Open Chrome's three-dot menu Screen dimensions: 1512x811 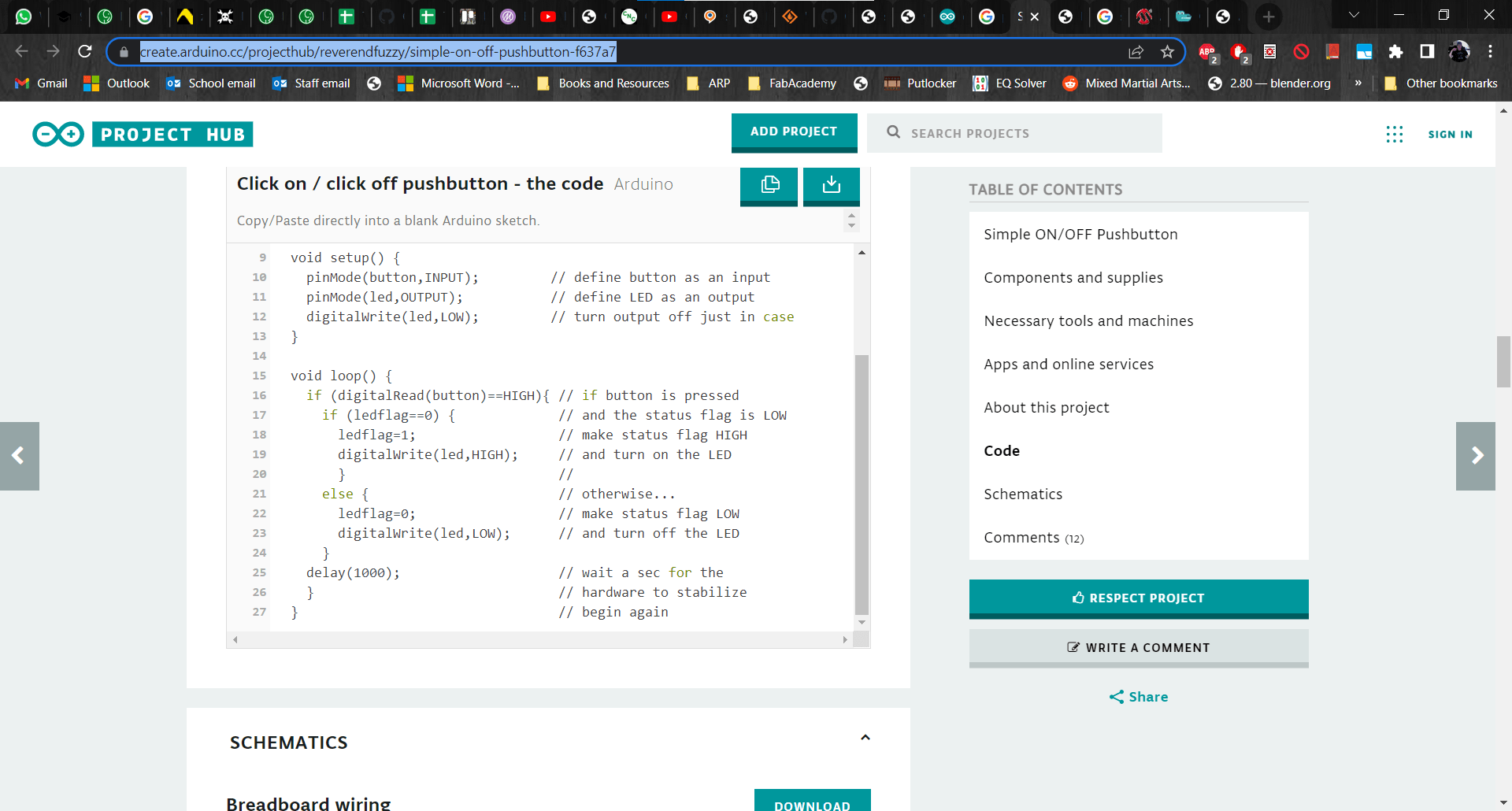coord(1490,52)
